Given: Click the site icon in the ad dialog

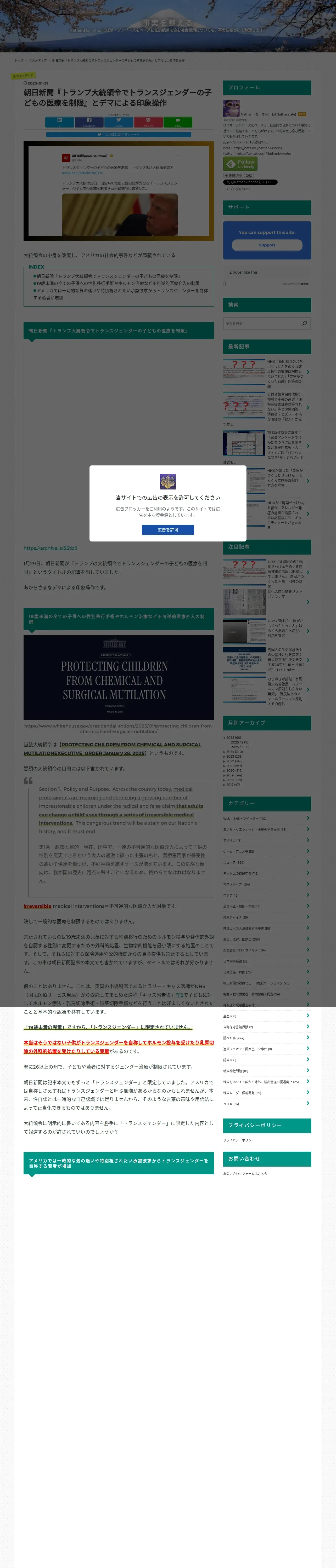Looking at the screenshot, I should click(168, 481).
